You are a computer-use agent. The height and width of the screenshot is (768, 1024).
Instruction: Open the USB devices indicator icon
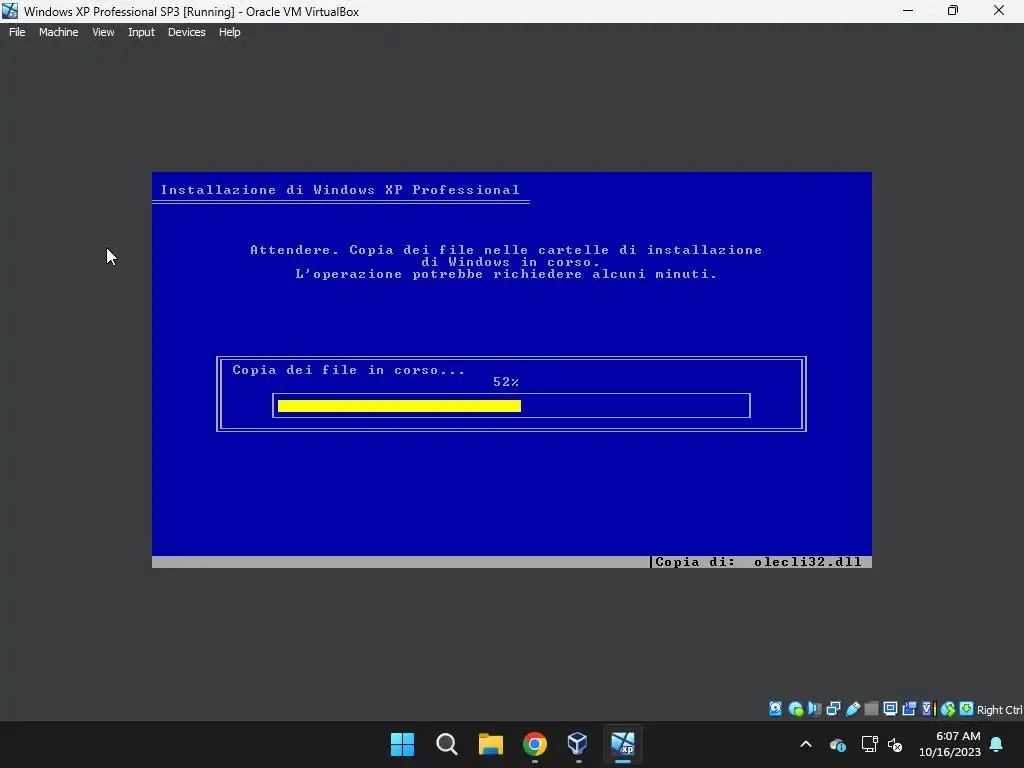[x=853, y=709]
